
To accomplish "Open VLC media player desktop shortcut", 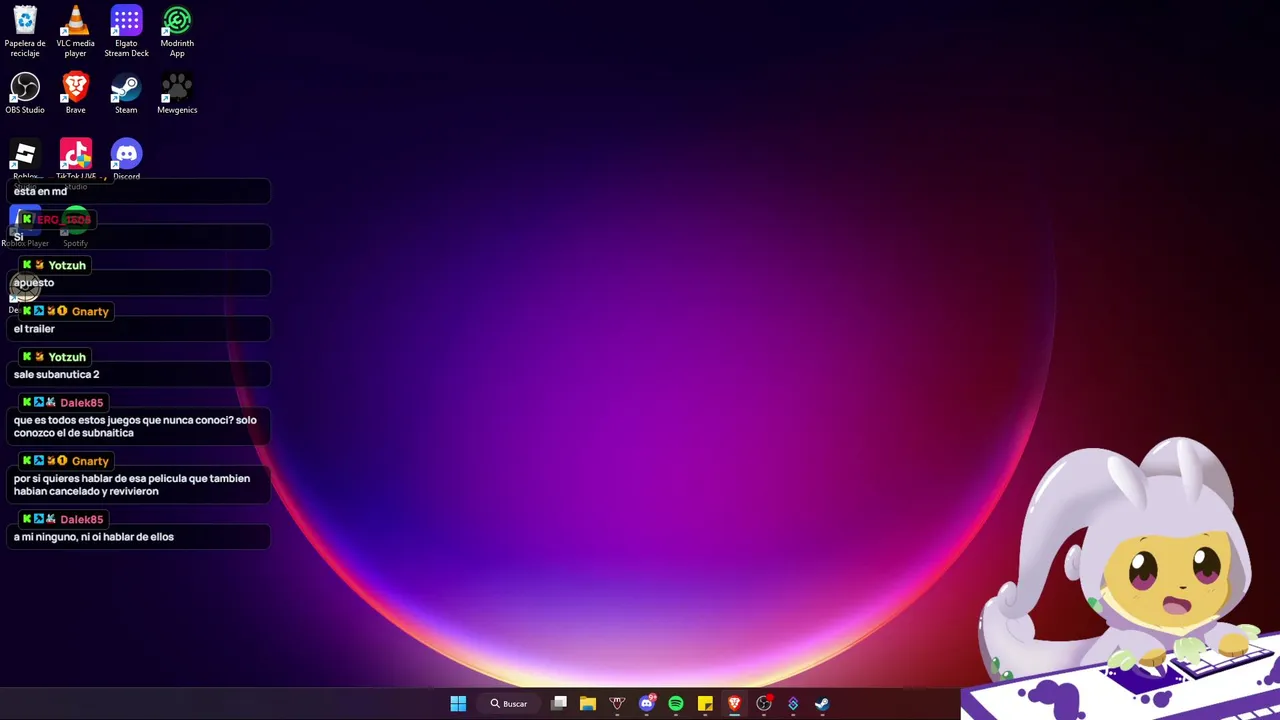I will point(76,31).
